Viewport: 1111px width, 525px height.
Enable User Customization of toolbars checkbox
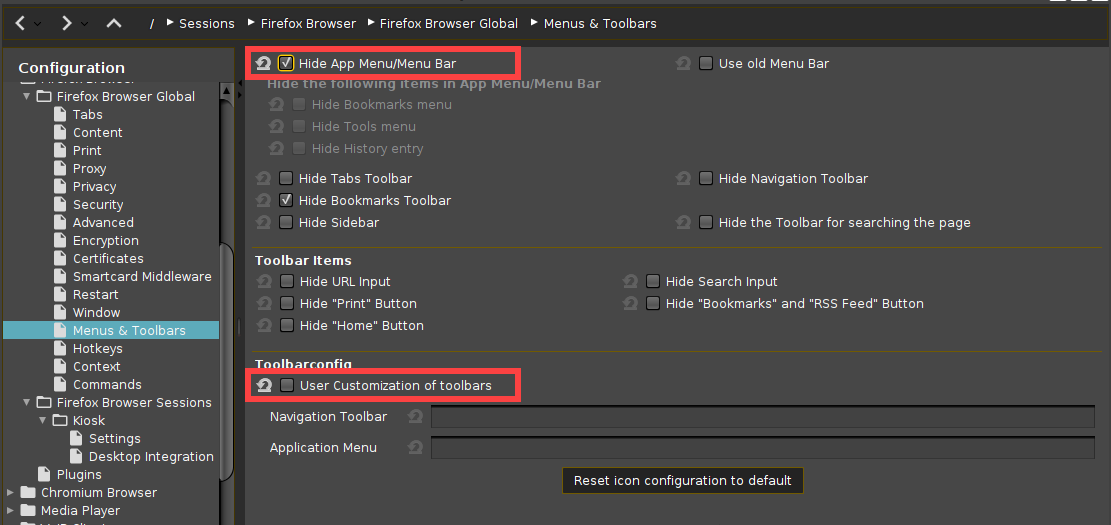click(x=287, y=386)
